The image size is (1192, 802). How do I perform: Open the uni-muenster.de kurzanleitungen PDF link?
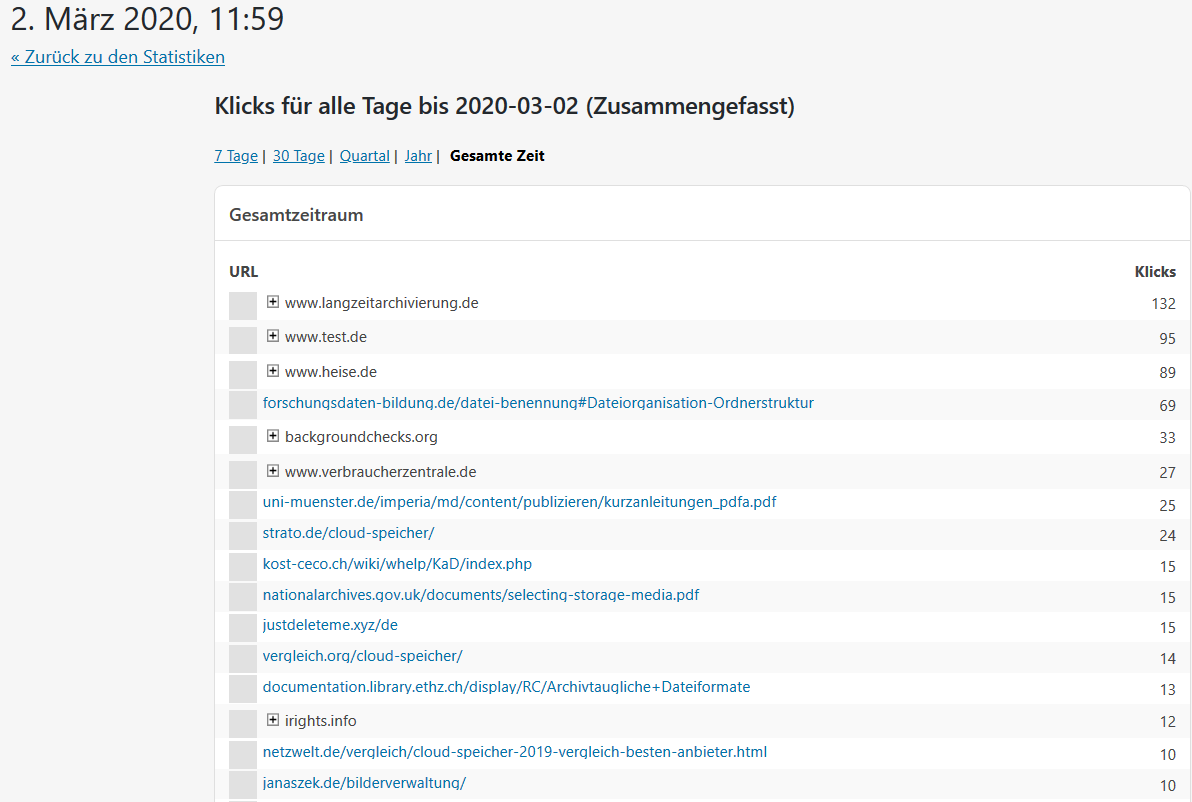point(519,502)
